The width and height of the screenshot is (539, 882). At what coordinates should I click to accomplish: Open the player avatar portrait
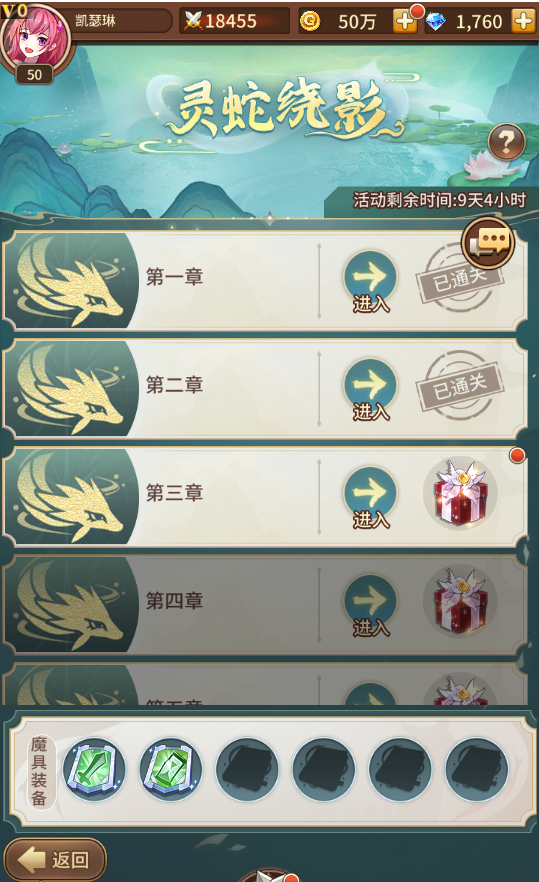(x=35, y=38)
